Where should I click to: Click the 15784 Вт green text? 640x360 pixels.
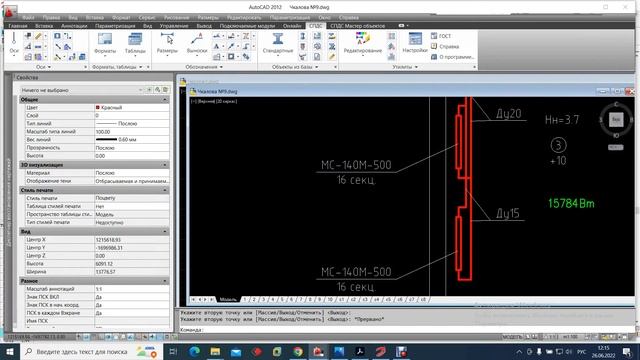pyautogui.click(x=571, y=203)
